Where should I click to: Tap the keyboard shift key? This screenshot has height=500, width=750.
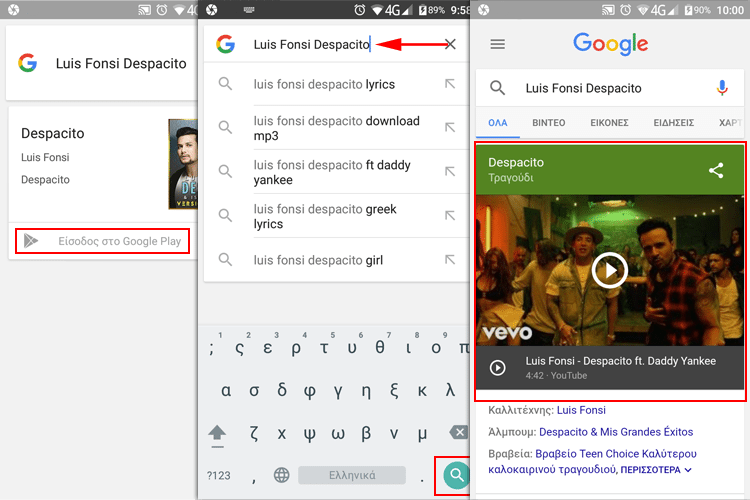(x=217, y=434)
